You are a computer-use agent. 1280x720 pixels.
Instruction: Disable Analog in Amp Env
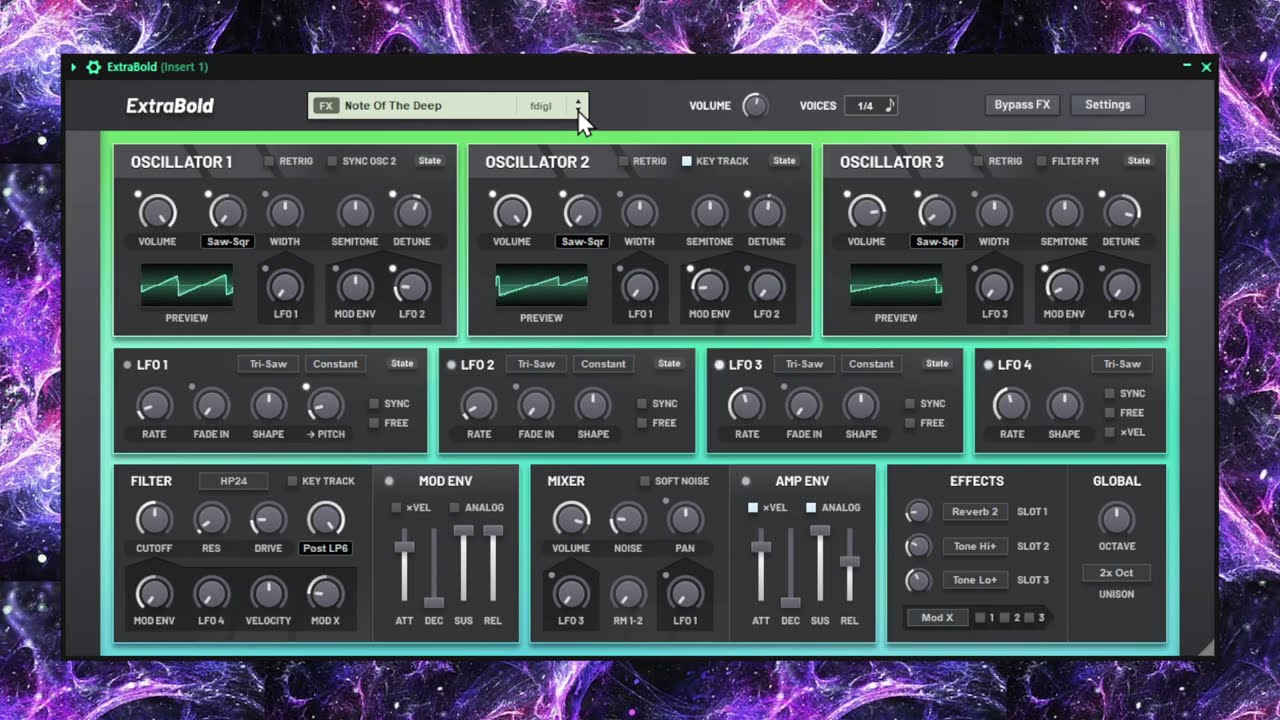click(x=811, y=508)
